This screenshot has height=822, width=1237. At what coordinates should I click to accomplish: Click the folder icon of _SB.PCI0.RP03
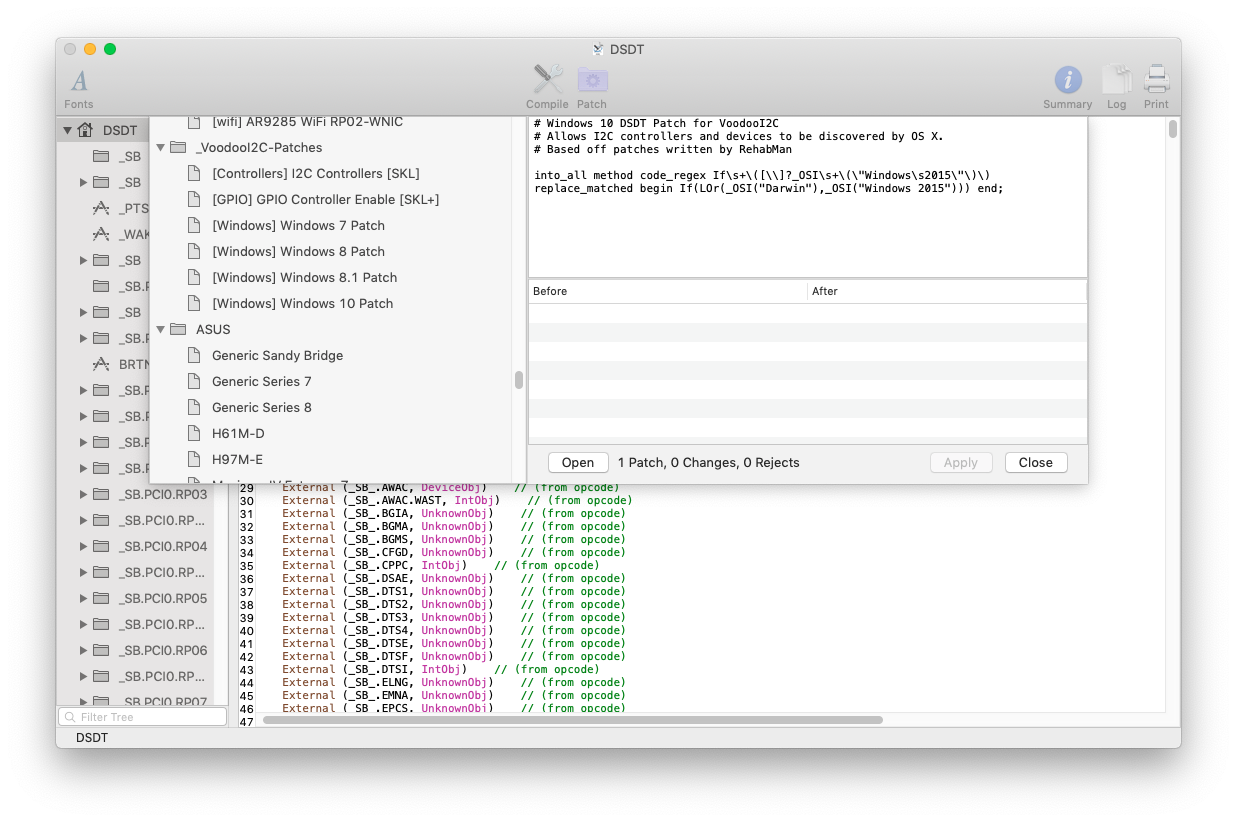(x=101, y=494)
